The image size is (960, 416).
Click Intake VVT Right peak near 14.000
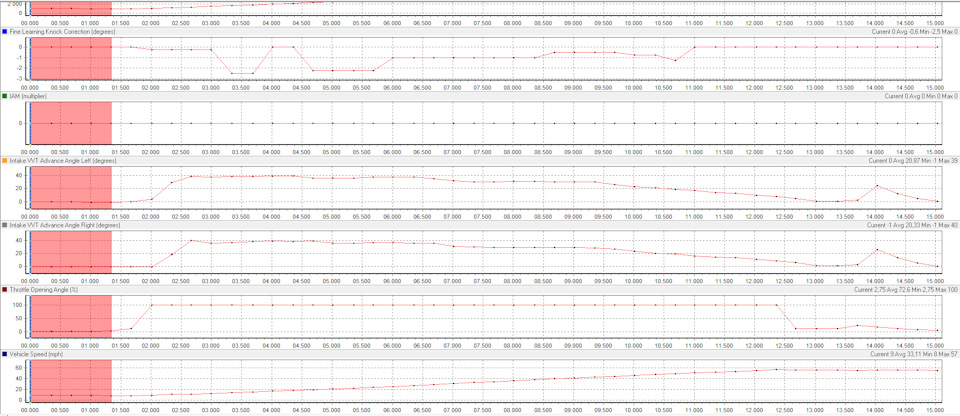coord(877,249)
